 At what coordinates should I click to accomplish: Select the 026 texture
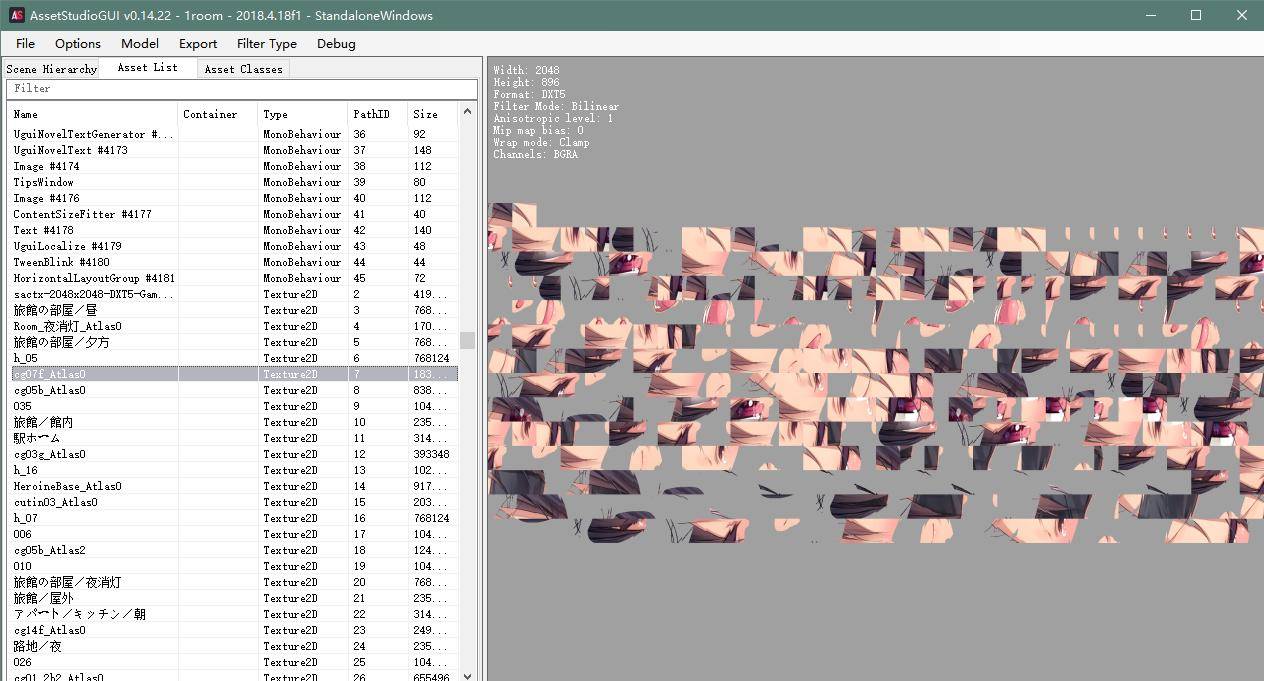233,662
